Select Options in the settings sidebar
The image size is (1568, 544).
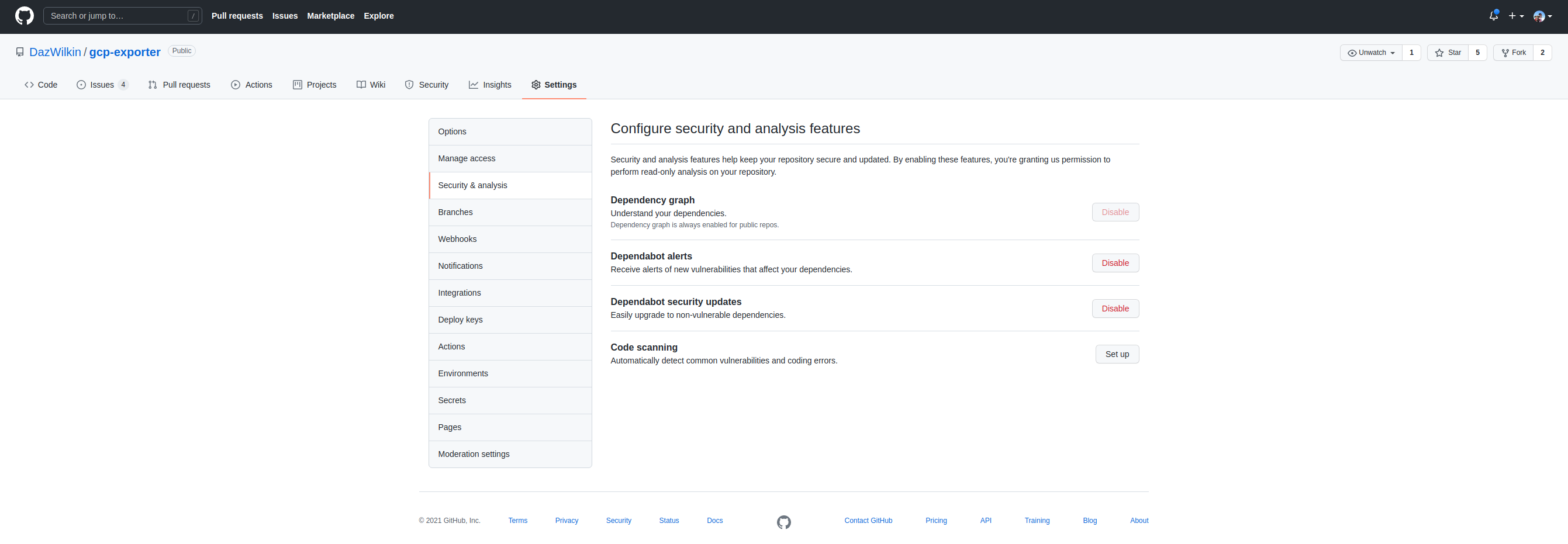click(x=510, y=131)
